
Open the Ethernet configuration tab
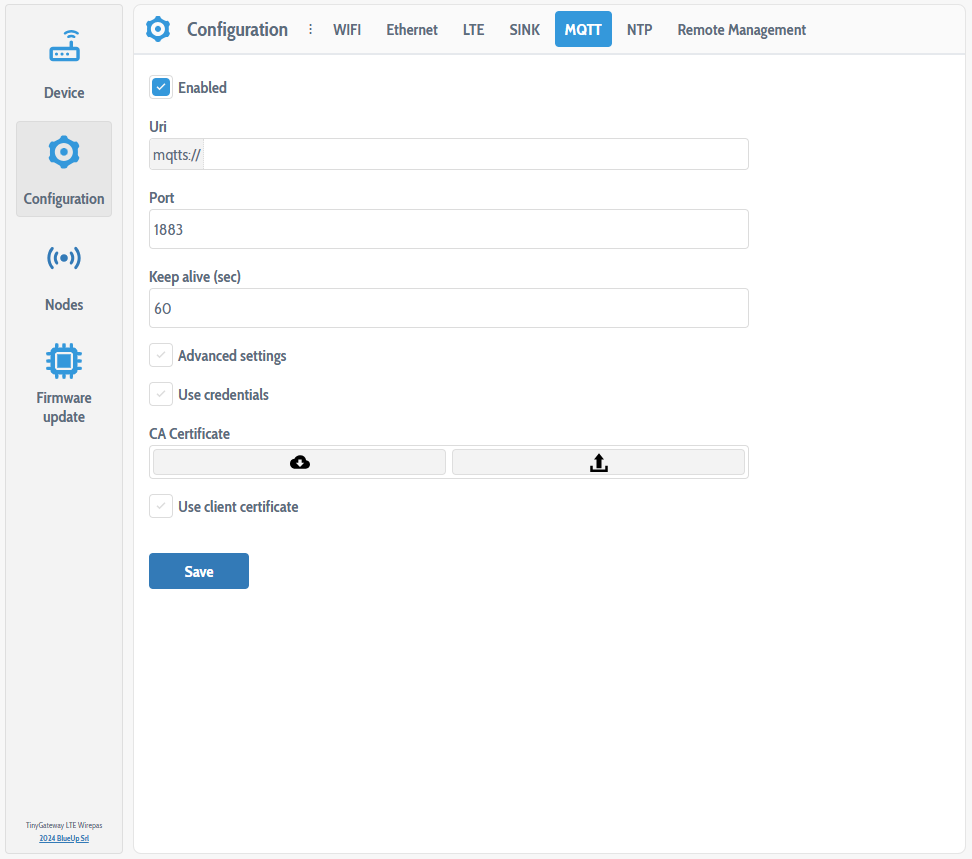pyautogui.click(x=411, y=29)
